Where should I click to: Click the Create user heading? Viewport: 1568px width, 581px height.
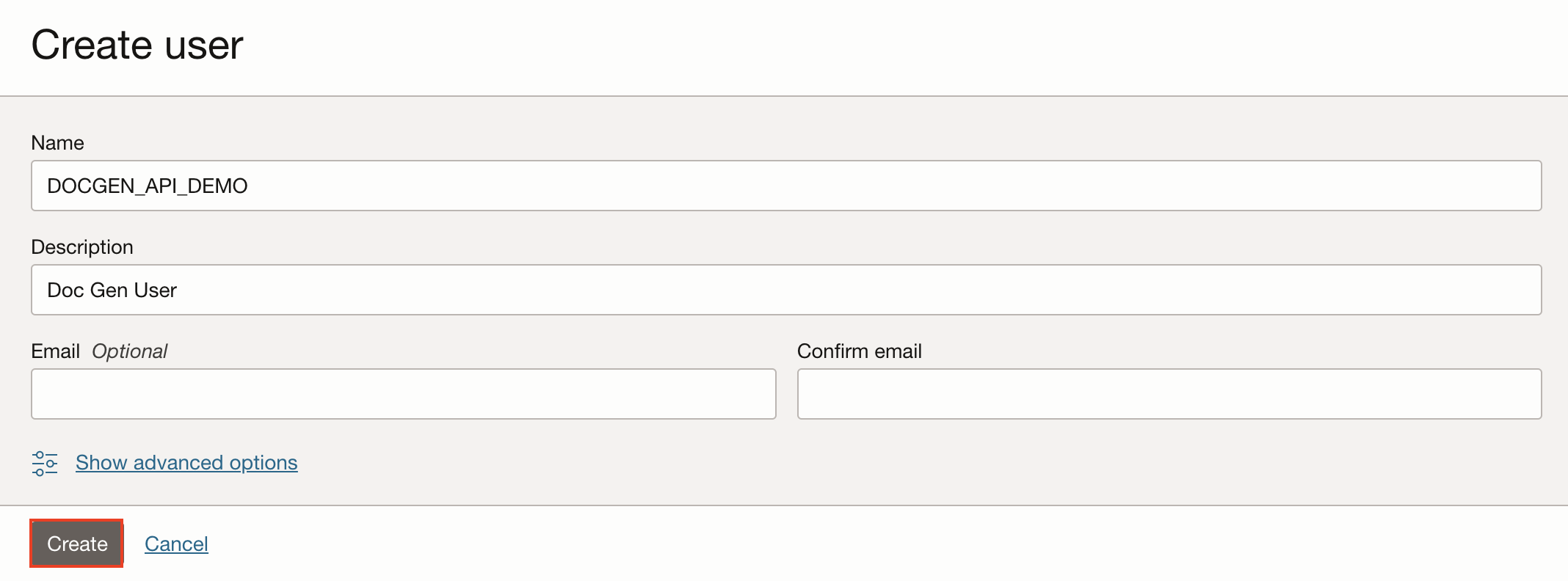pyautogui.click(x=138, y=45)
